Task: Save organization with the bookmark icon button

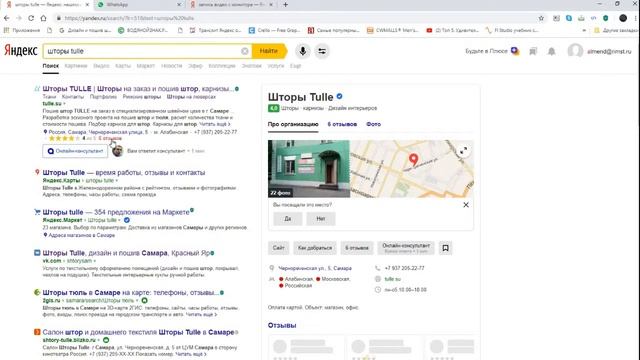Action: coord(445,248)
